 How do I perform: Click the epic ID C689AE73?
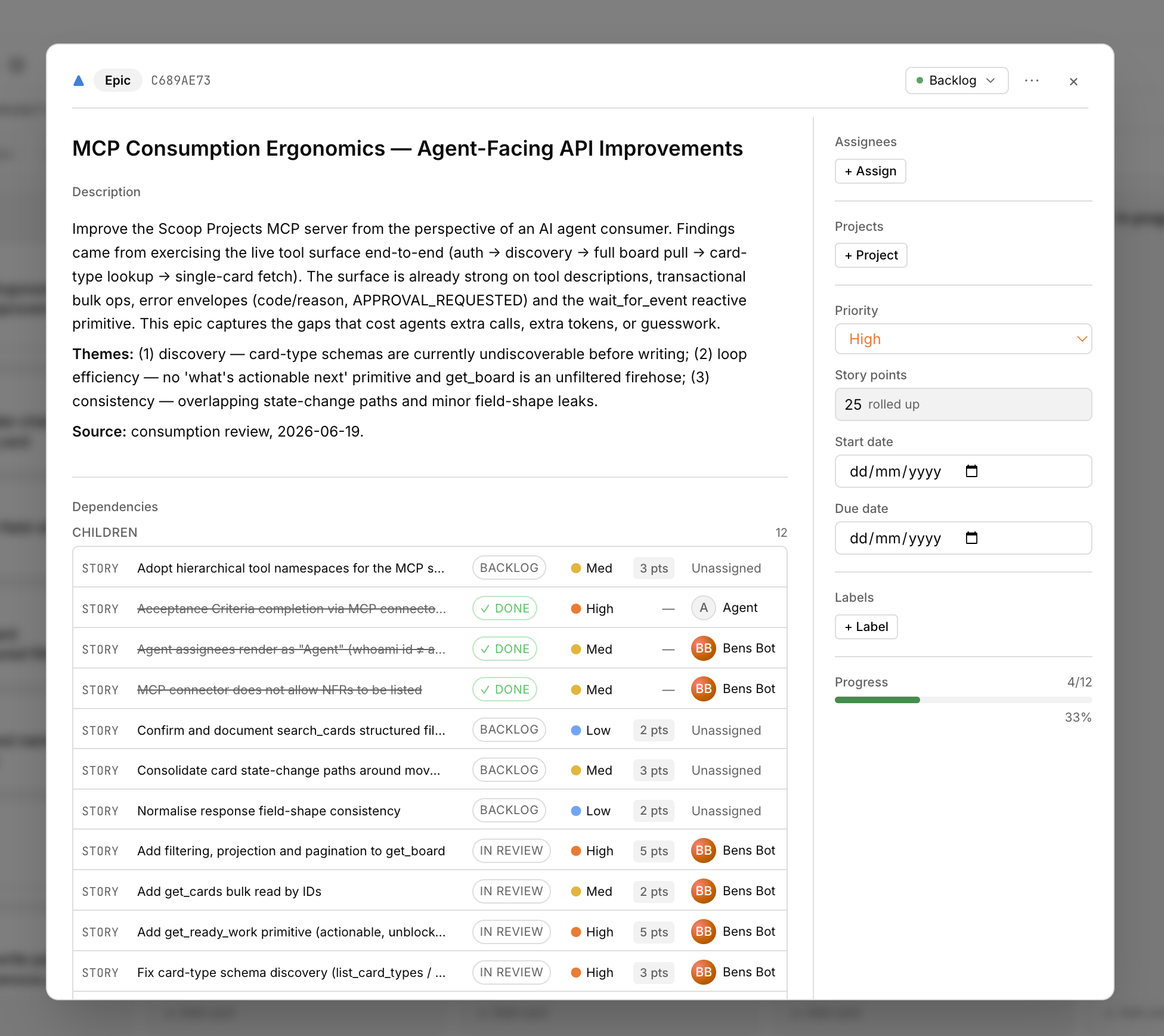tap(181, 81)
